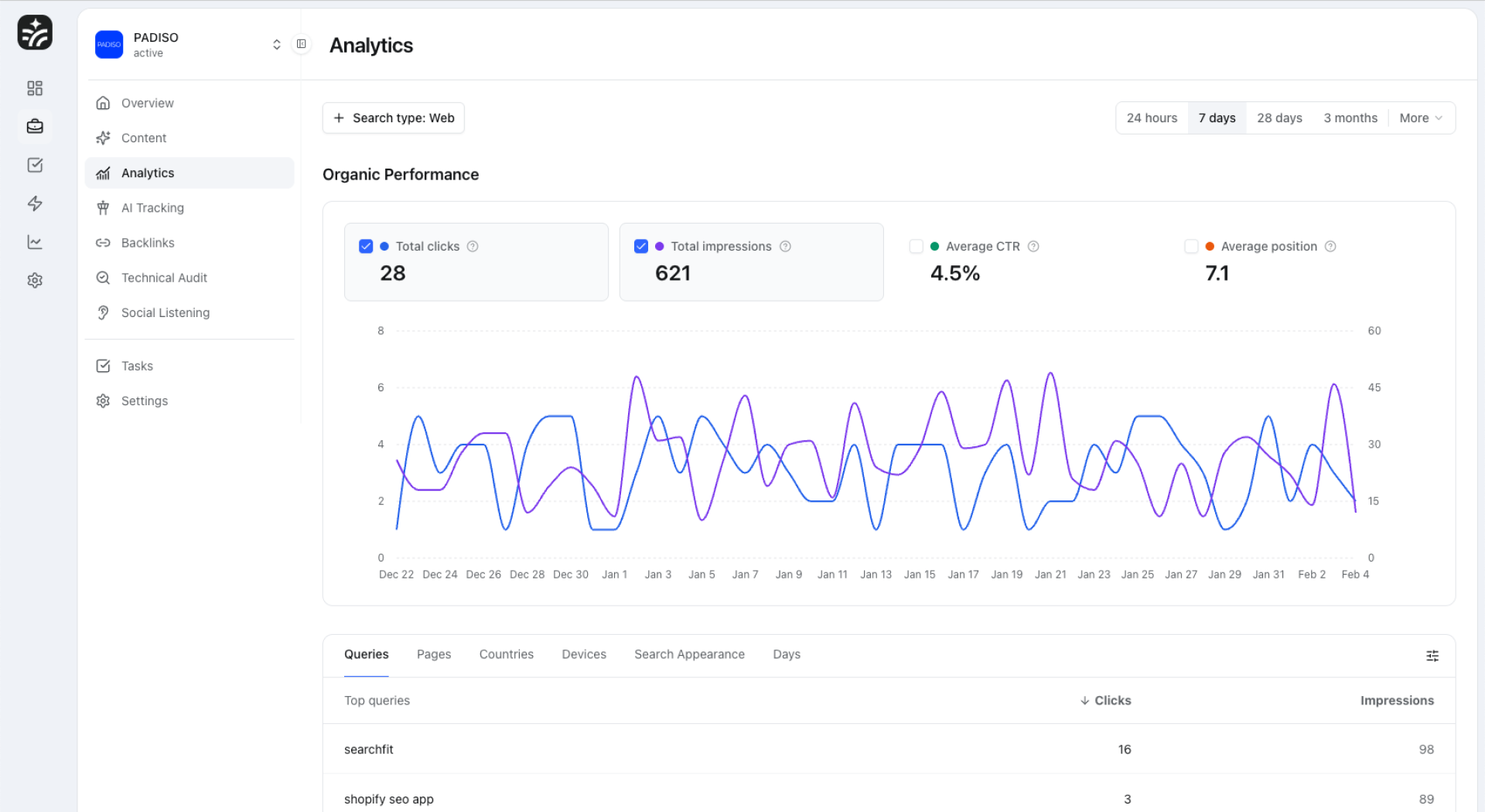Click the table filter settings icon
This screenshot has width=1485, height=812.
1432,656
